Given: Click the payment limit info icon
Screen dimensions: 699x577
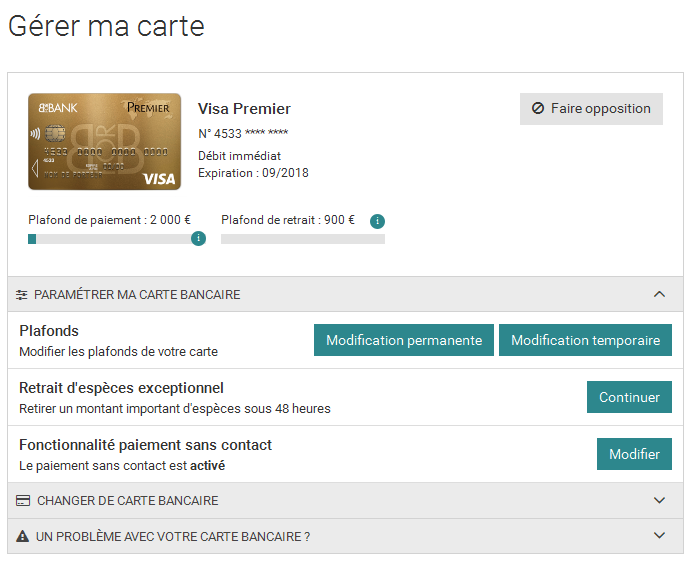Looking at the screenshot, I should tap(198, 238).
